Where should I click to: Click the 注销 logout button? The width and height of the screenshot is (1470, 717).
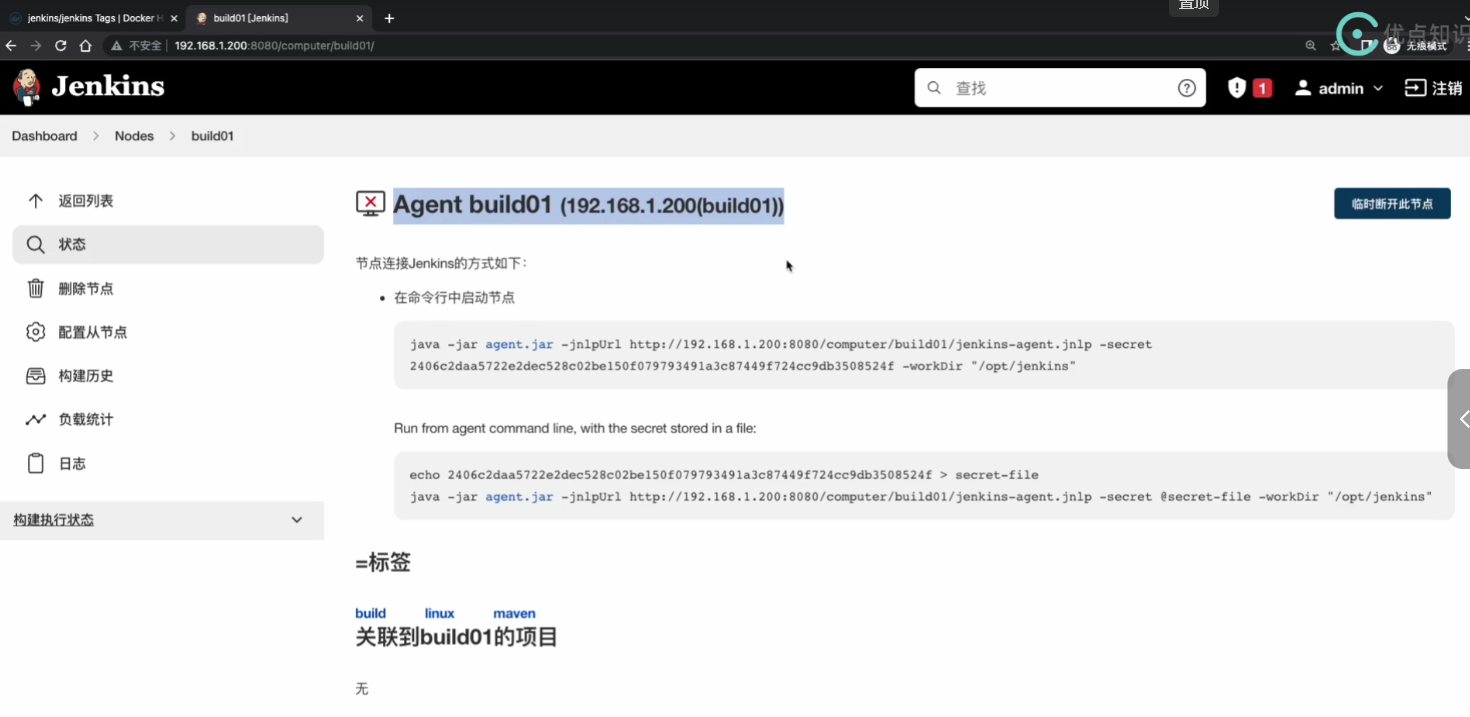pyautogui.click(x=1434, y=88)
